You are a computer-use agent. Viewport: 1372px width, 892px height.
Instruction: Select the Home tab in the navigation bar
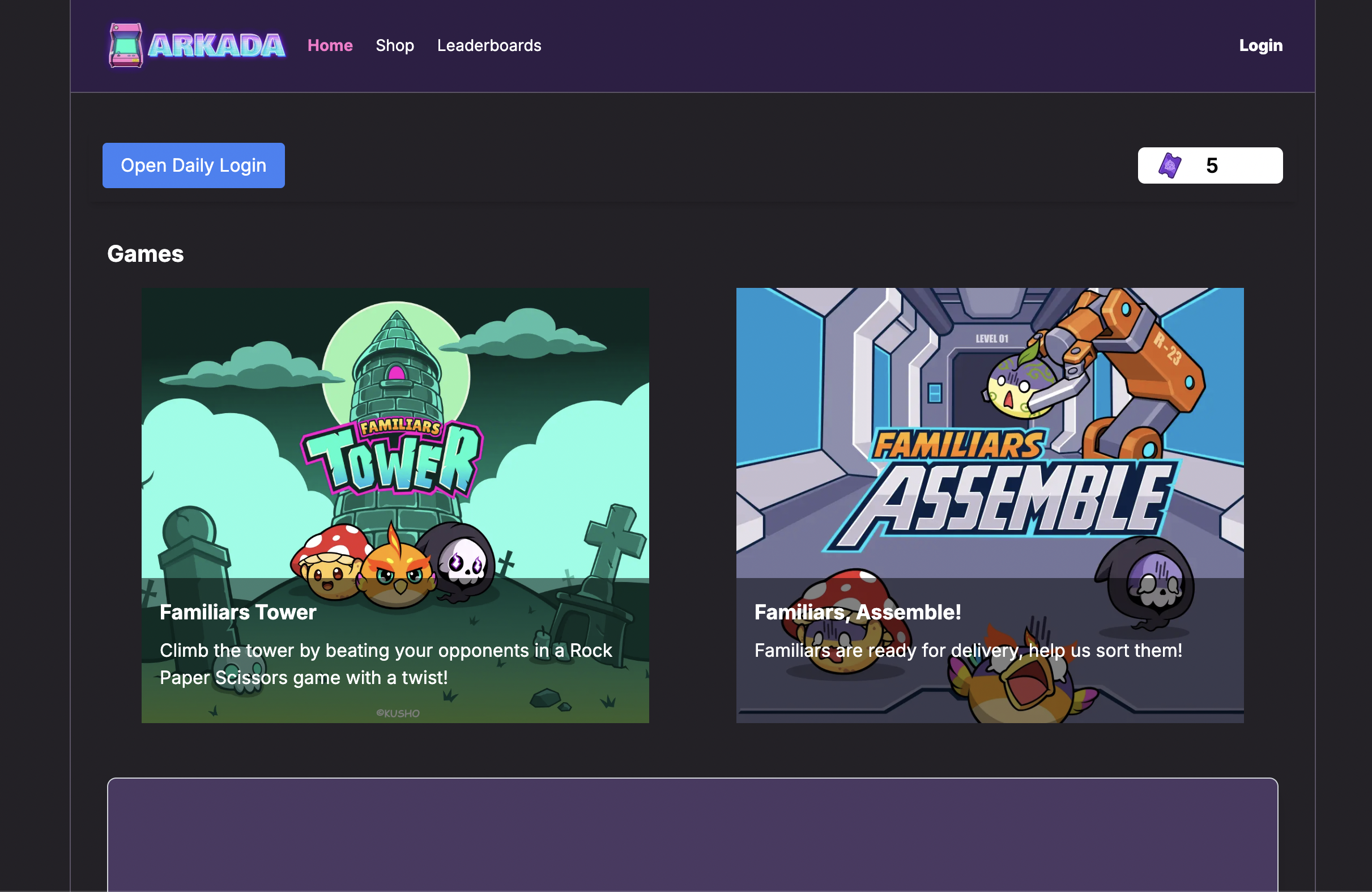[330, 45]
